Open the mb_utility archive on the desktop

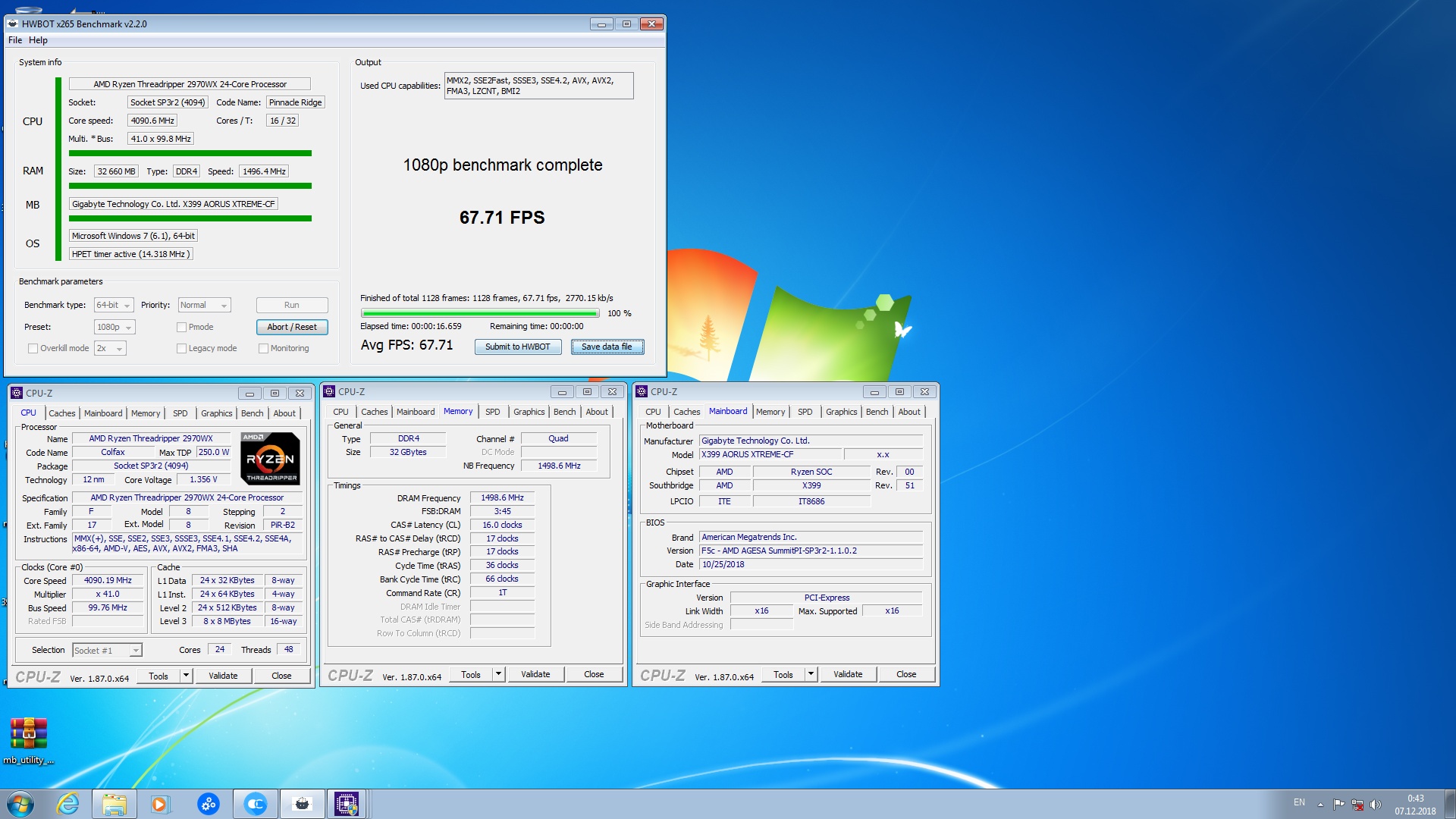pos(29,741)
